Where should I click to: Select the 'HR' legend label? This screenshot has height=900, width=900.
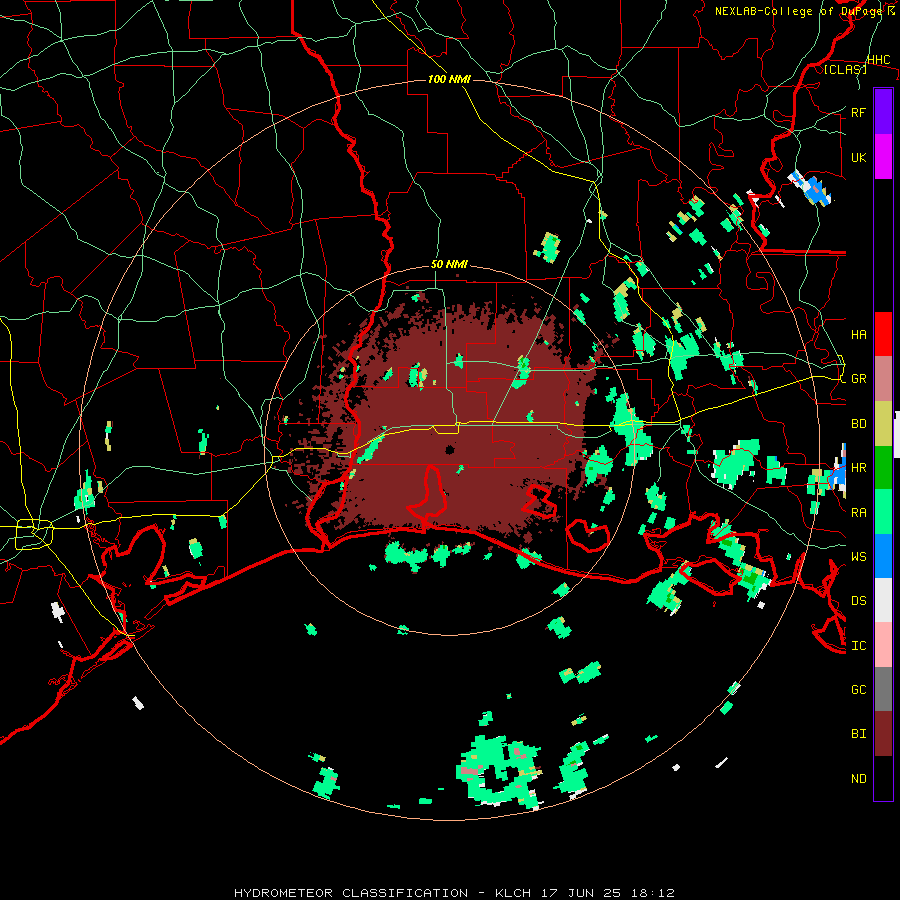(858, 468)
